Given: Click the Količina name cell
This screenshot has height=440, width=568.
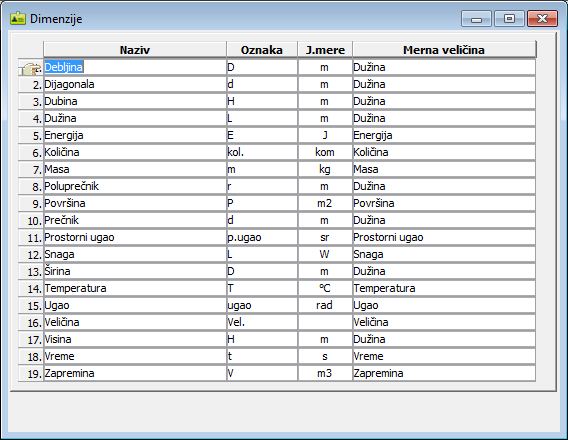Looking at the screenshot, I should click(x=135, y=152).
